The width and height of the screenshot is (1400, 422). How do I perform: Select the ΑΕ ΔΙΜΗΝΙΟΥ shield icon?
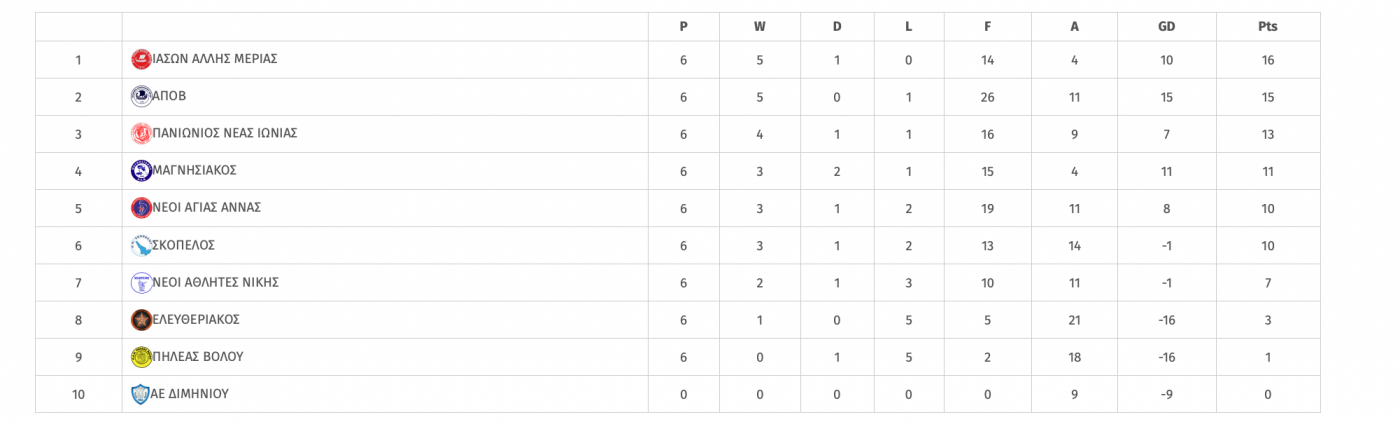(141, 394)
